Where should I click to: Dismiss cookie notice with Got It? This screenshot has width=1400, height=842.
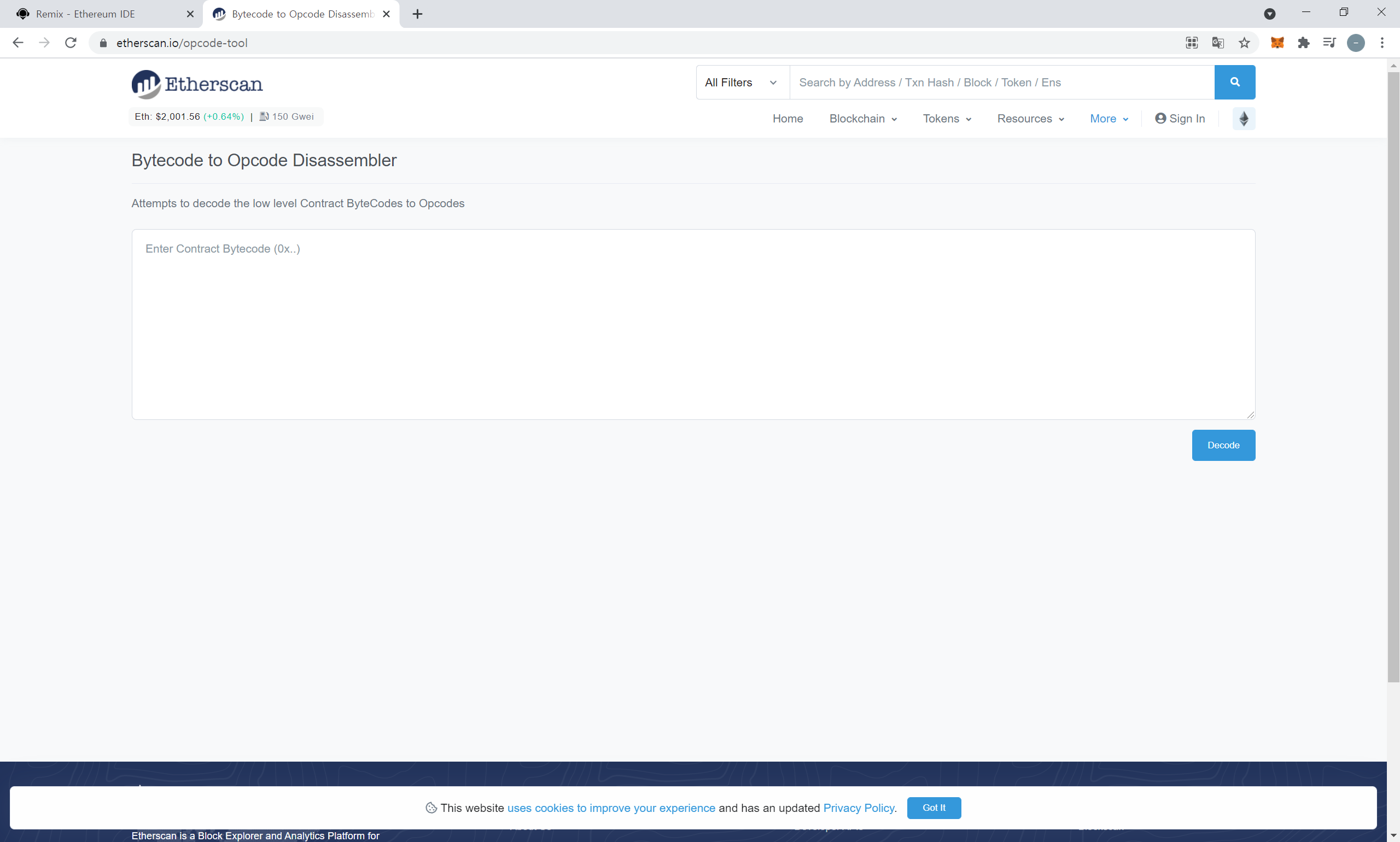(933, 808)
